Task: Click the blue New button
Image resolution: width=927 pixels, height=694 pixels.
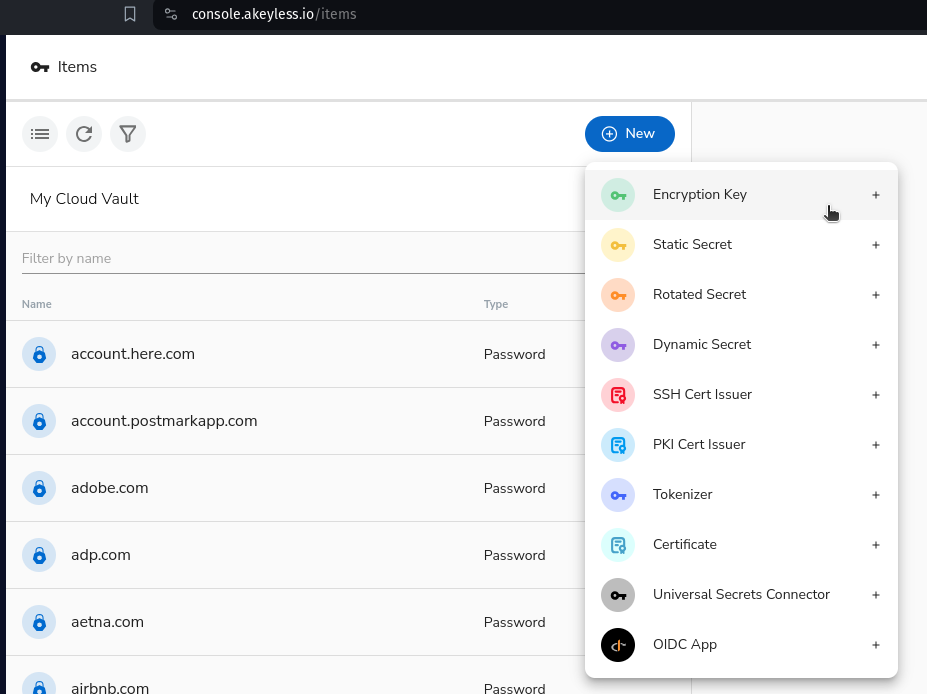Action: 630,134
